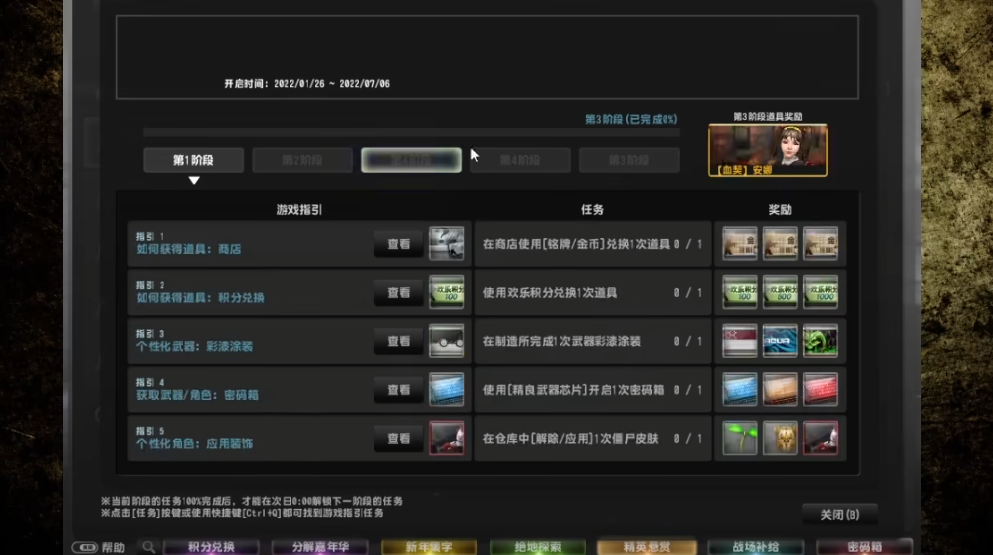Select the red zombie skin reward icon in the last row
Image resolution: width=993 pixels, height=555 pixels.
click(821, 438)
